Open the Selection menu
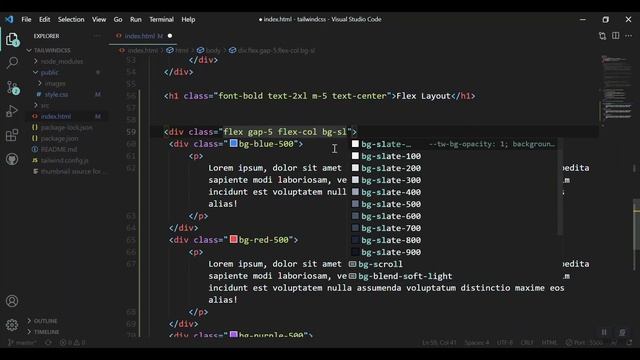Viewport: 640px width, 360px height. 71,19
